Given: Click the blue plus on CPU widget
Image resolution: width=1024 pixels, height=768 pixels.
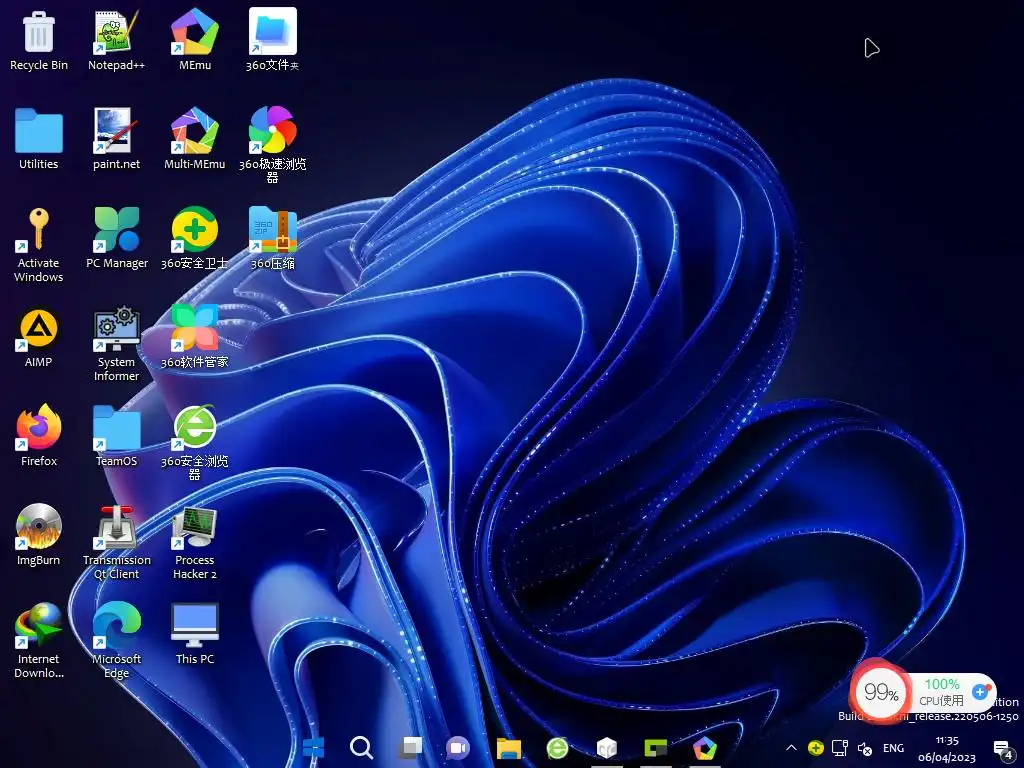Looking at the screenshot, I should pos(980,692).
